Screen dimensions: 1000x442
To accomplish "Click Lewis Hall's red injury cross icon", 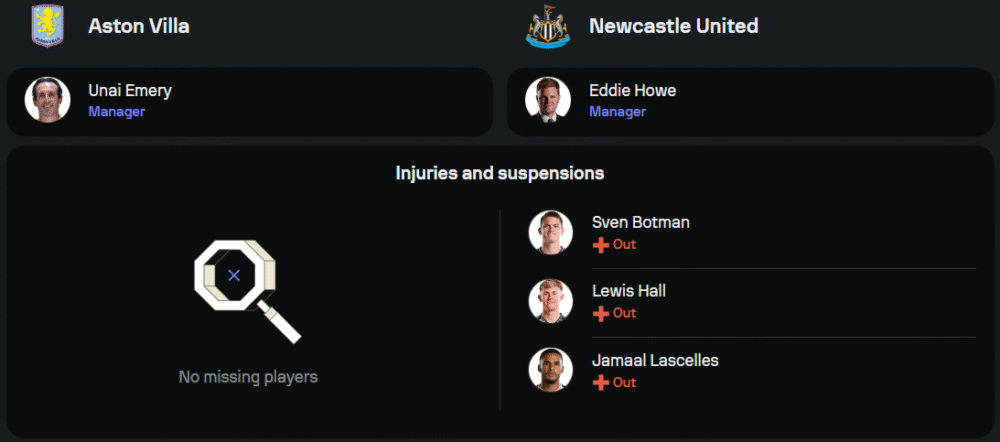I will 600,314.
